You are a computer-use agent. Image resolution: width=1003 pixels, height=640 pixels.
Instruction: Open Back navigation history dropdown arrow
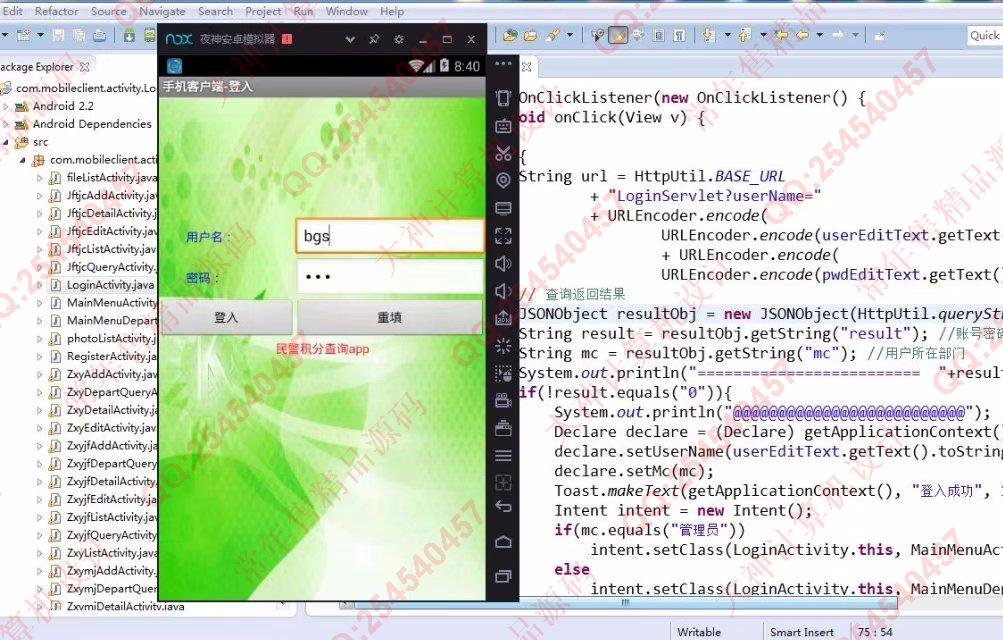[819, 35]
